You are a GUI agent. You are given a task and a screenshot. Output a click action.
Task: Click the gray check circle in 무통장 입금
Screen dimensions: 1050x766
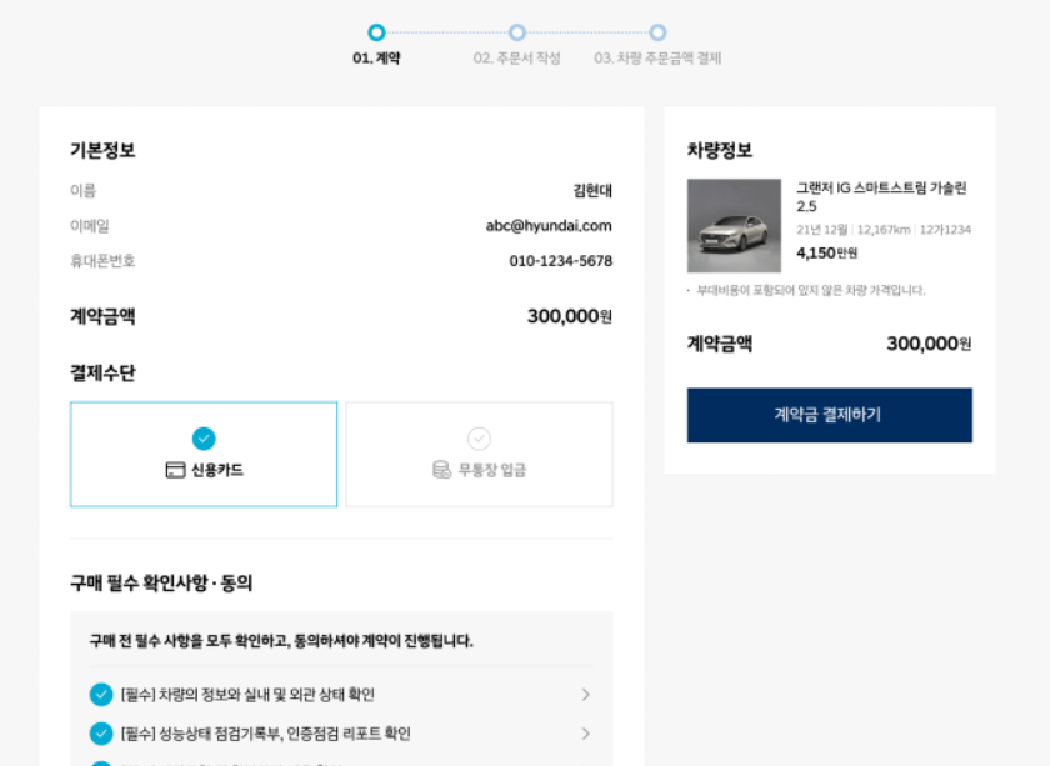point(479,436)
